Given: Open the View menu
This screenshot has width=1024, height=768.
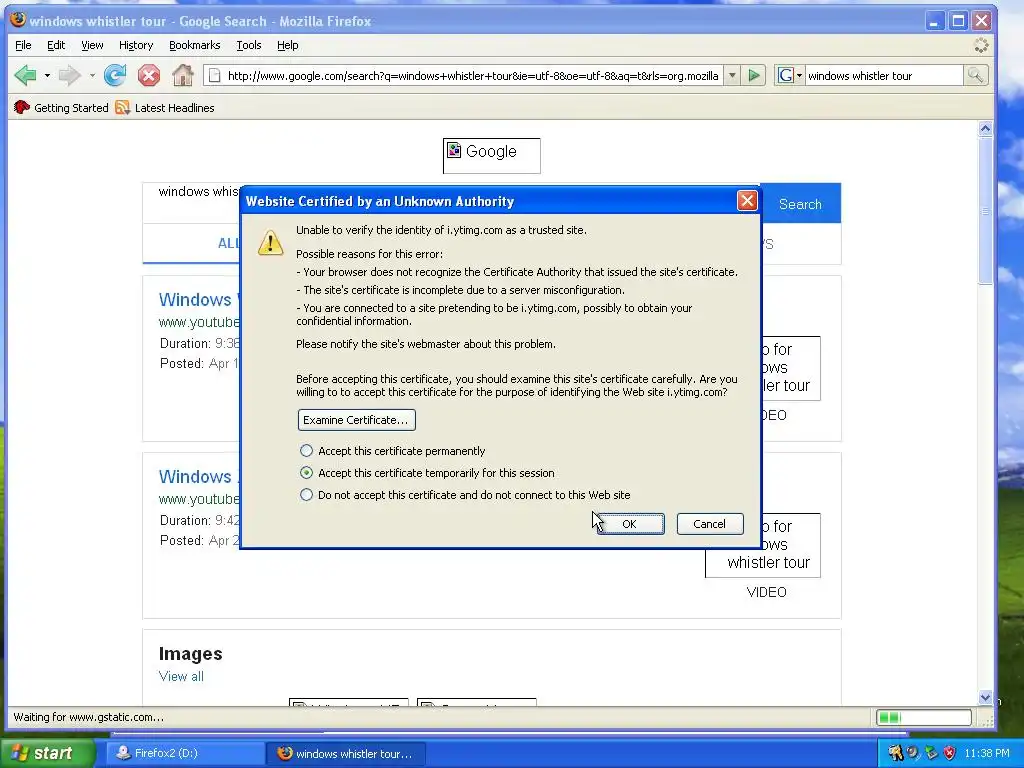Looking at the screenshot, I should pos(92,45).
